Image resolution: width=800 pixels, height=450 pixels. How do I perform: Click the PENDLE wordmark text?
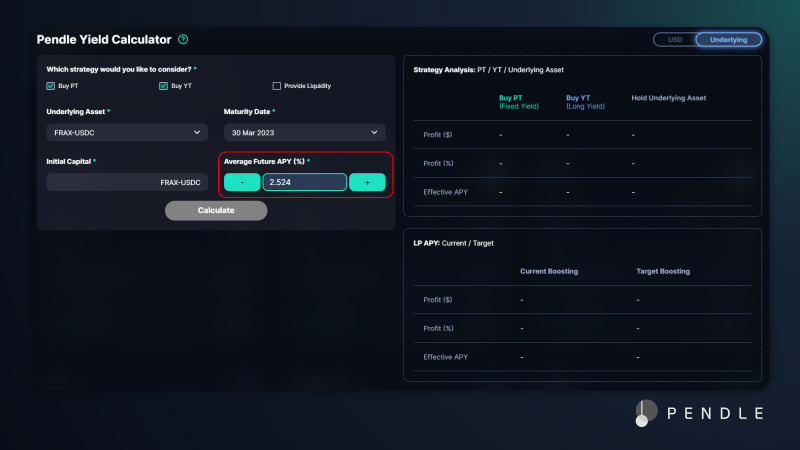pos(718,413)
